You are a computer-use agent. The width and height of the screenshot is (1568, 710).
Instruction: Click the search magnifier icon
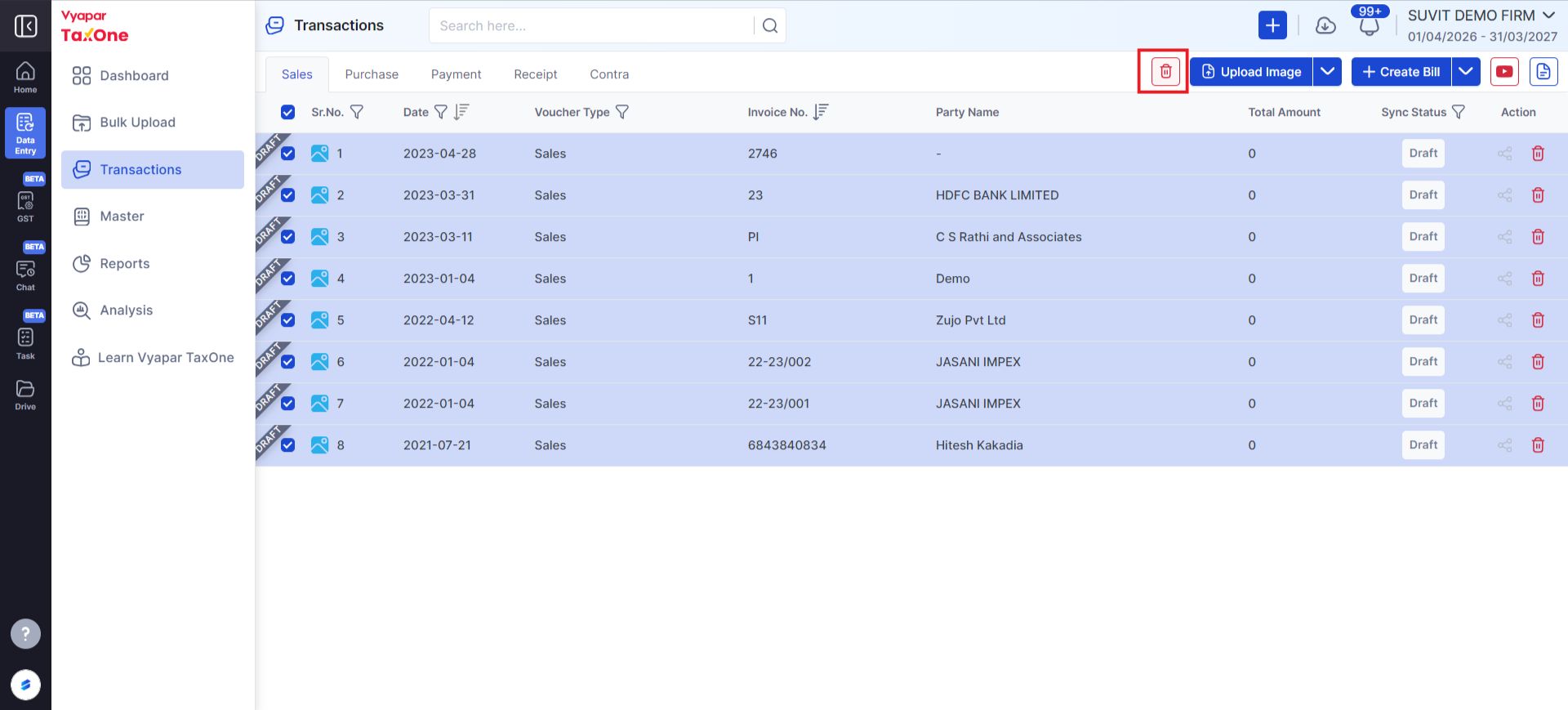coord(770,25)
